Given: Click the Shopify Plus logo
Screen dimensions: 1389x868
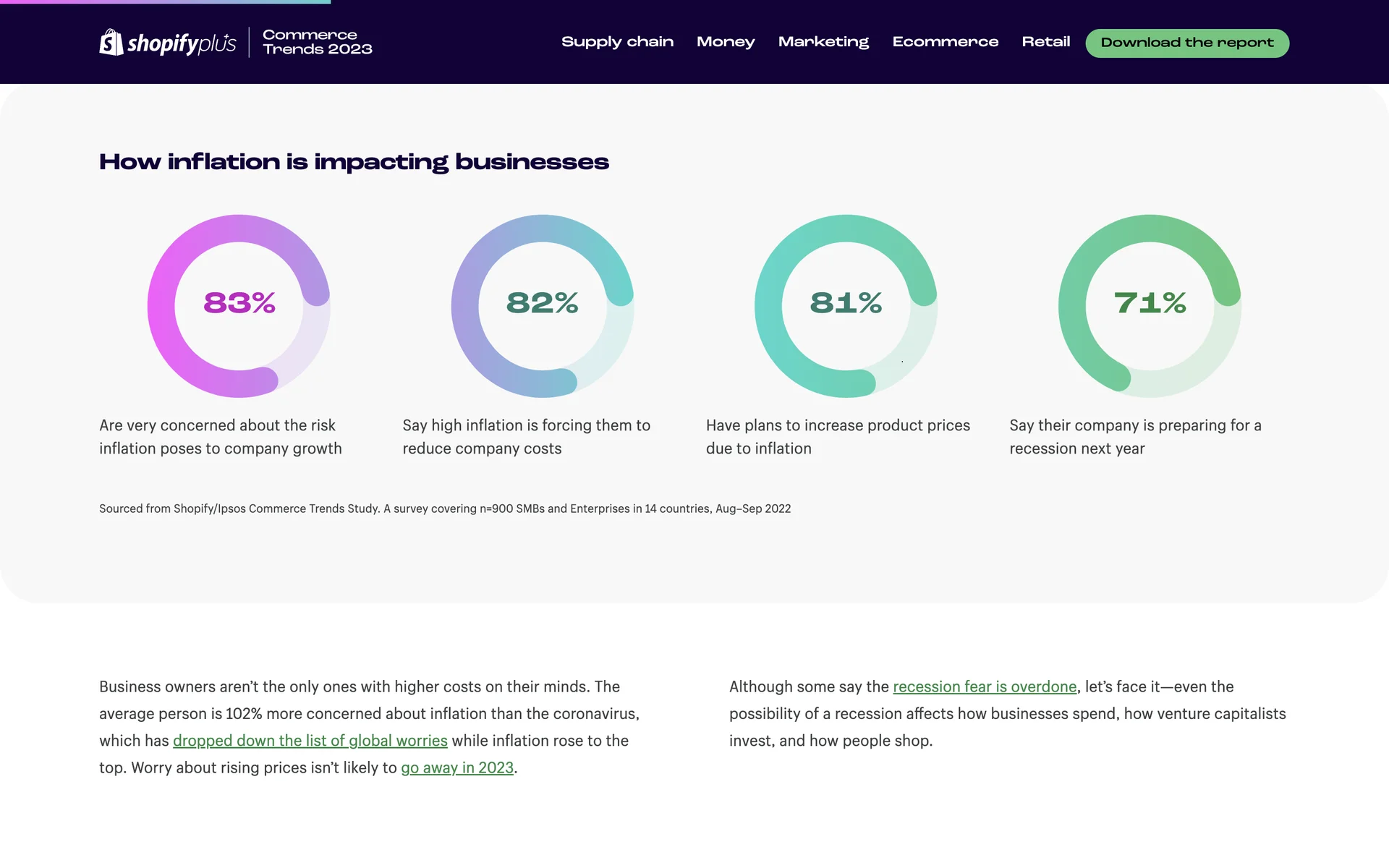Looking at the screenshot, I should (168, 43).
